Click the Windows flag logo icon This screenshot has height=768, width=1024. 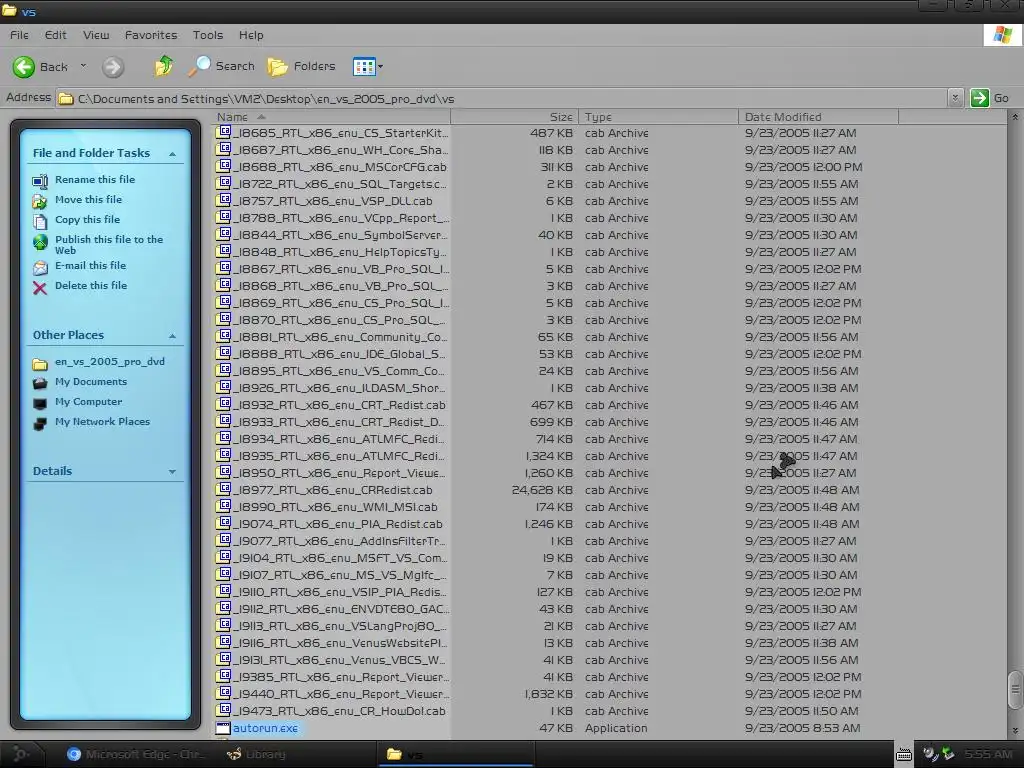pyautogui.click(x=1002, y=35)
